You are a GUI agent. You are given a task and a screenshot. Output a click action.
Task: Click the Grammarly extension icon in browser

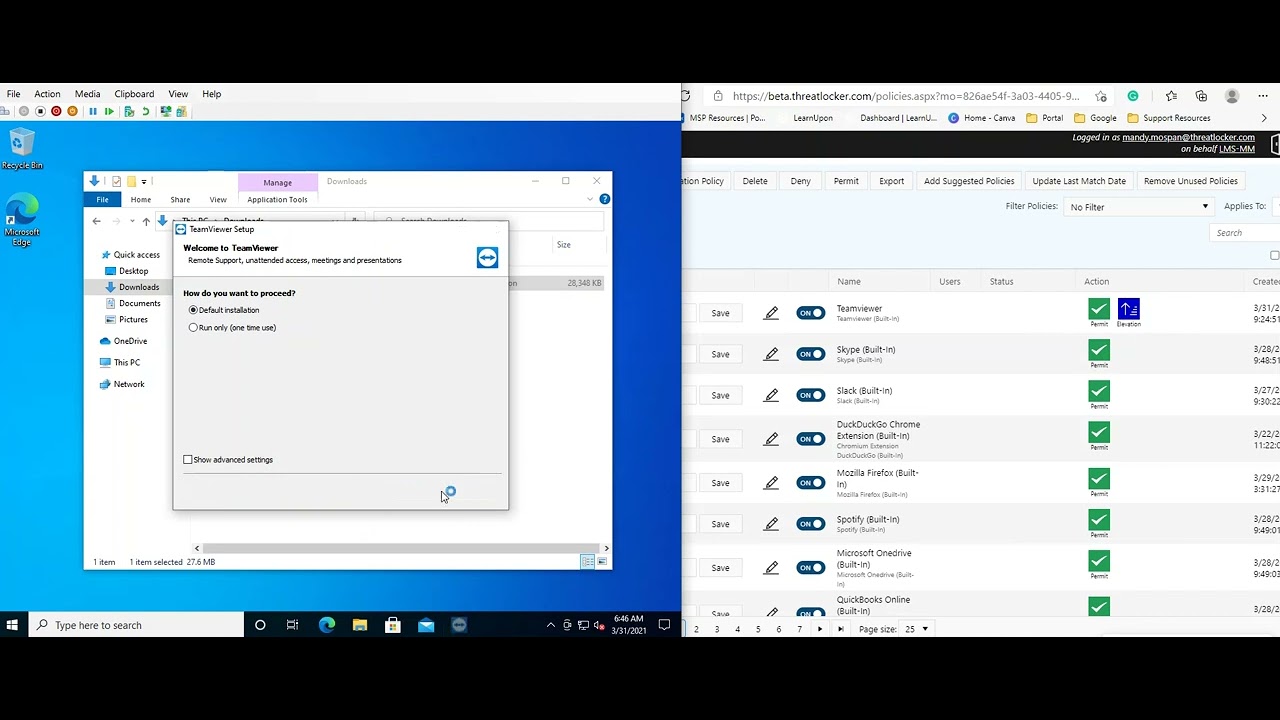click(1133, 96)
